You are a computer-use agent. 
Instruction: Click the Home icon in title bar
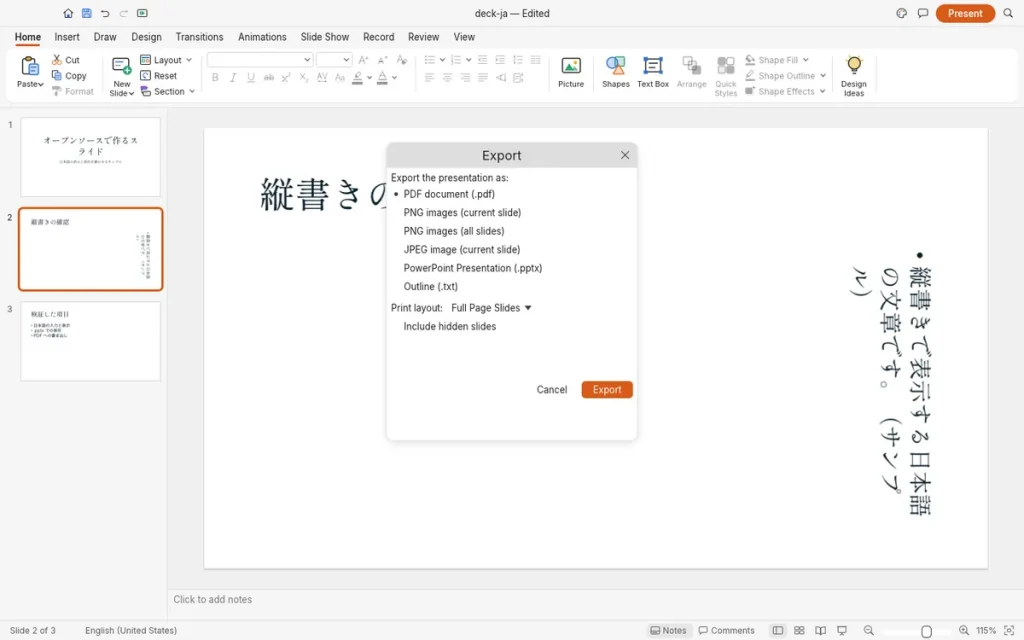tap(68, 13)
